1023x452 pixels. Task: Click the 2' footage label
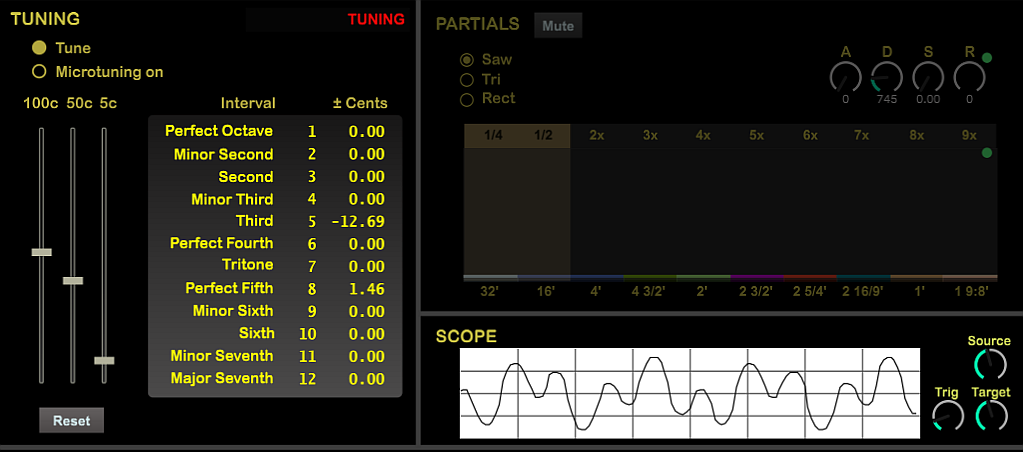[702, 292]
